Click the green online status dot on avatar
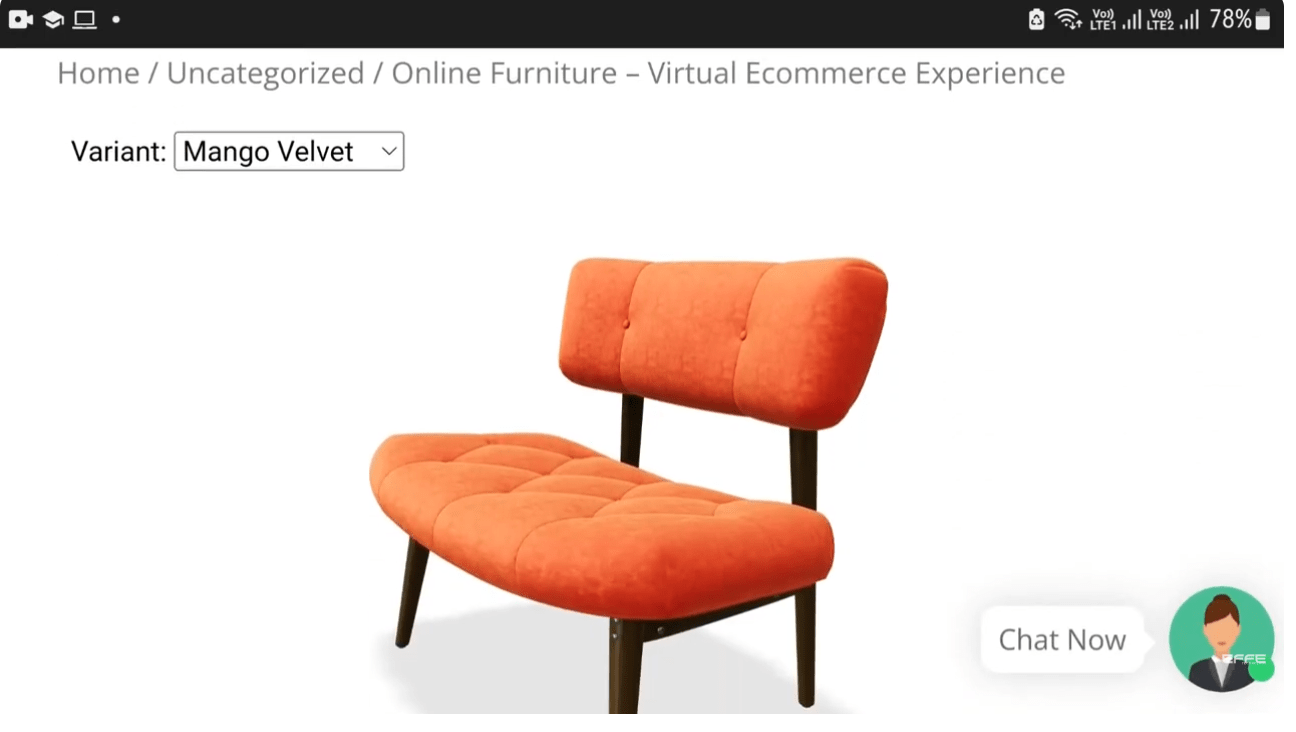Viewport: 1296px width, 732px height. click(x=1262, y=669)
